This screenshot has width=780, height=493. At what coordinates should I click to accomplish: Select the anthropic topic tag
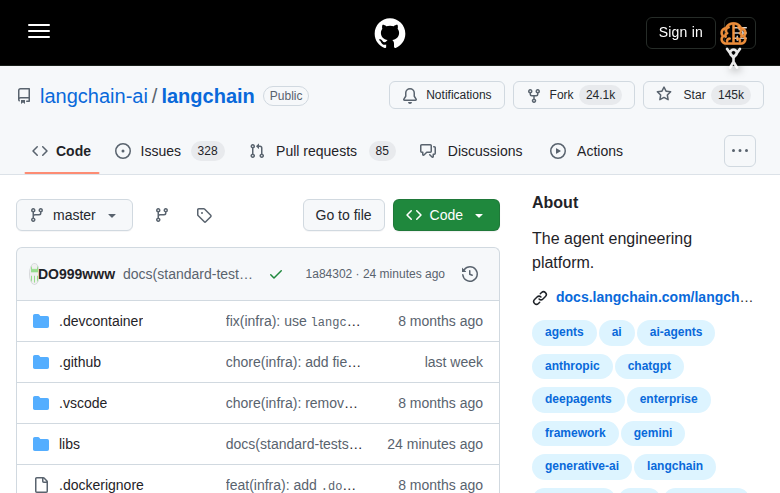572,366
